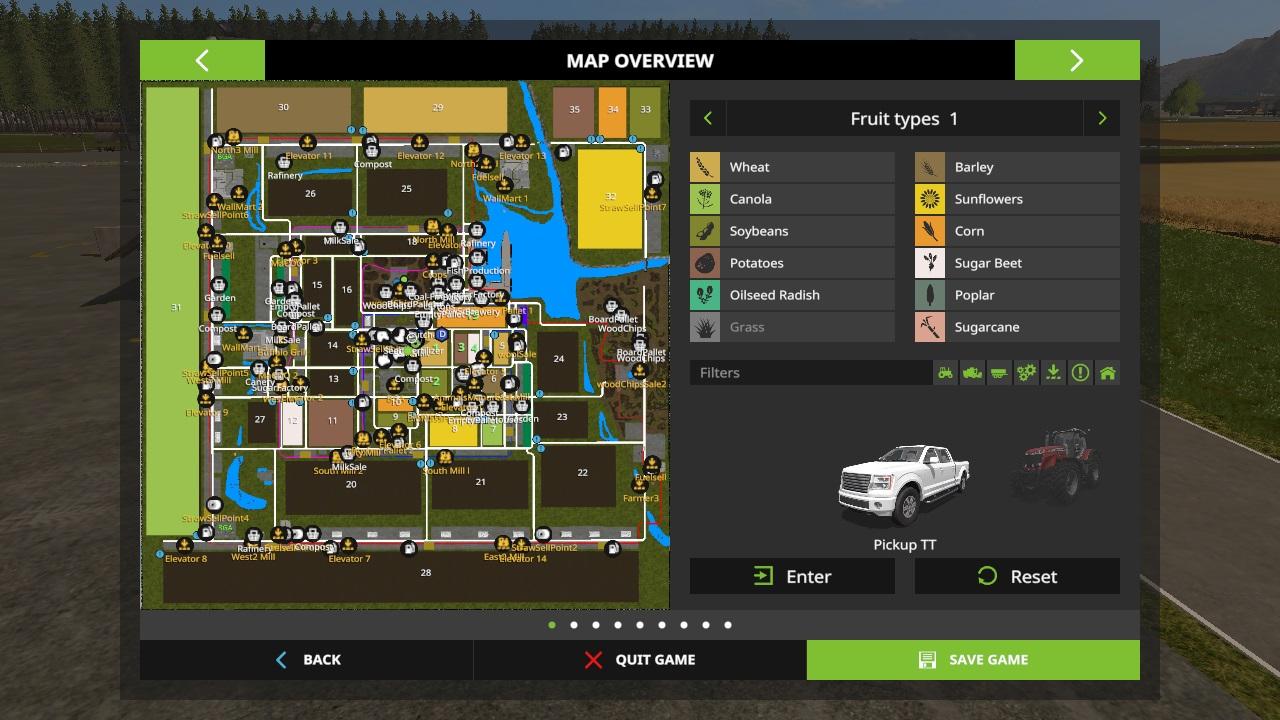Screen dimensions: 1280x720
Task: Toggle Wheat fruit type on map
Action: [x=792, y=167]
